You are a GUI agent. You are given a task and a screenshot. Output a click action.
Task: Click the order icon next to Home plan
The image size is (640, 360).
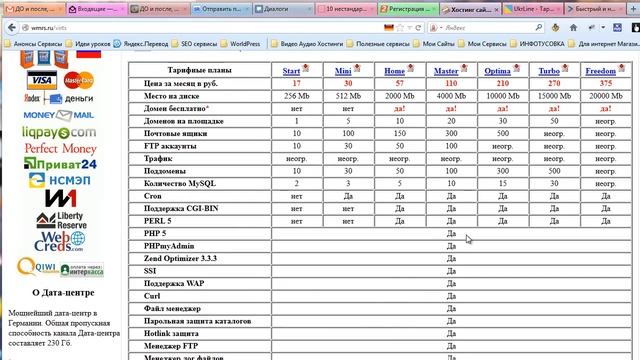[x=411, y=68]
